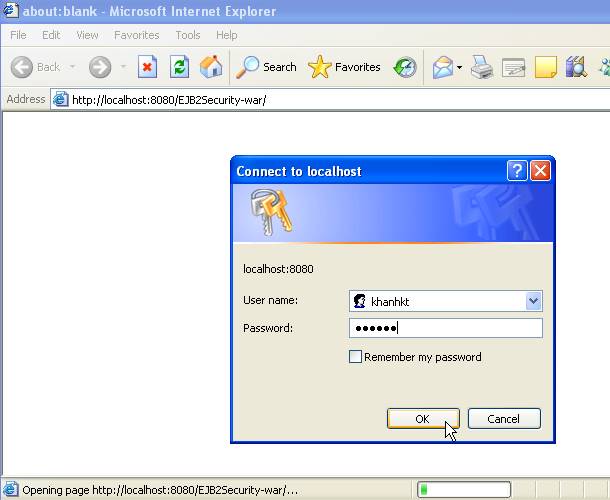Close the Connect to localhost dialog

click(540, 170)
